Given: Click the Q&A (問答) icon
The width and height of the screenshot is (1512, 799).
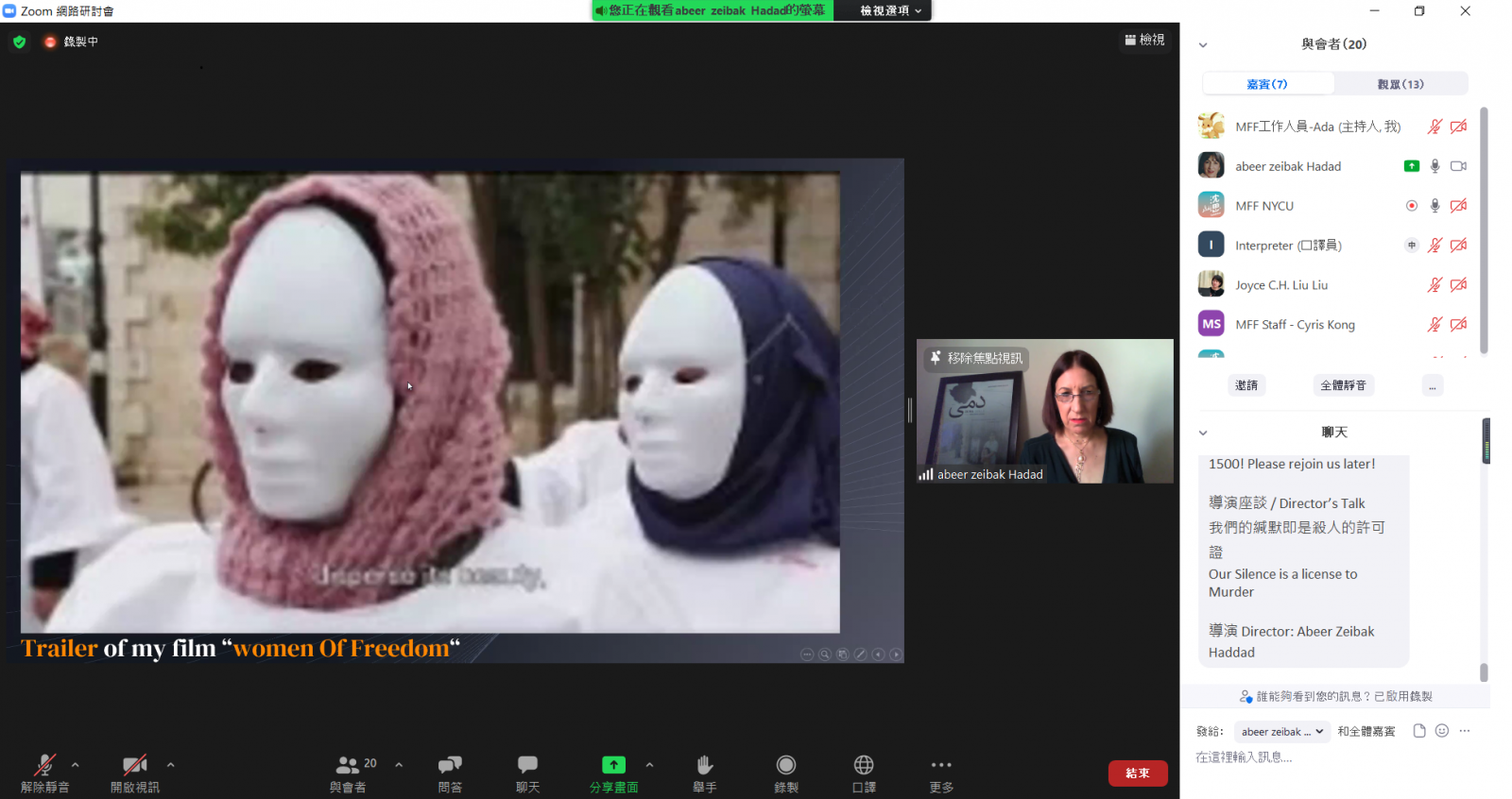Looking at the screenshot, I should click(450, 765).
